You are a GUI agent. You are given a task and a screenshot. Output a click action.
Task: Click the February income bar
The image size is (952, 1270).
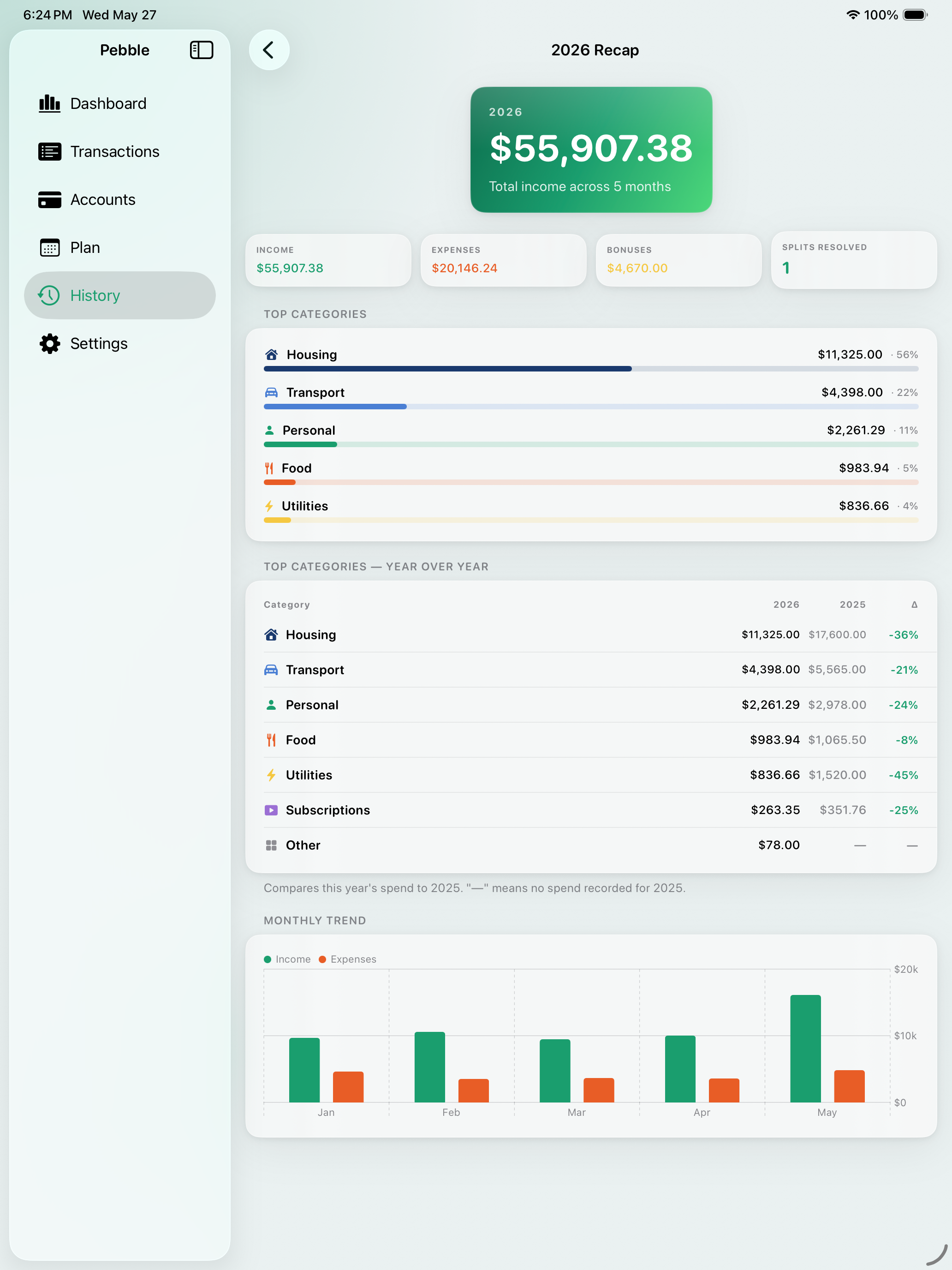click(x=429, y=1067)
